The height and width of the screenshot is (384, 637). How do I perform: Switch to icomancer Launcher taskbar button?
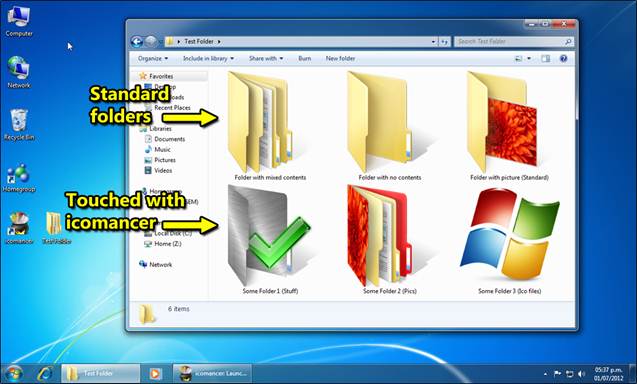click(212, 373)
